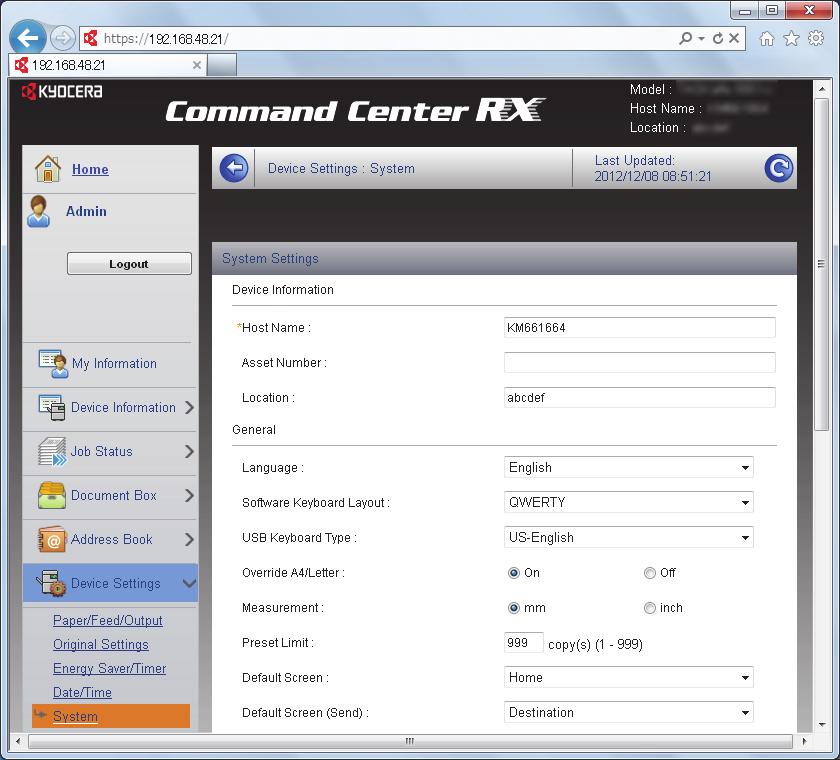Click the Home house icon
840x760 pixels.
pos(48,169)
